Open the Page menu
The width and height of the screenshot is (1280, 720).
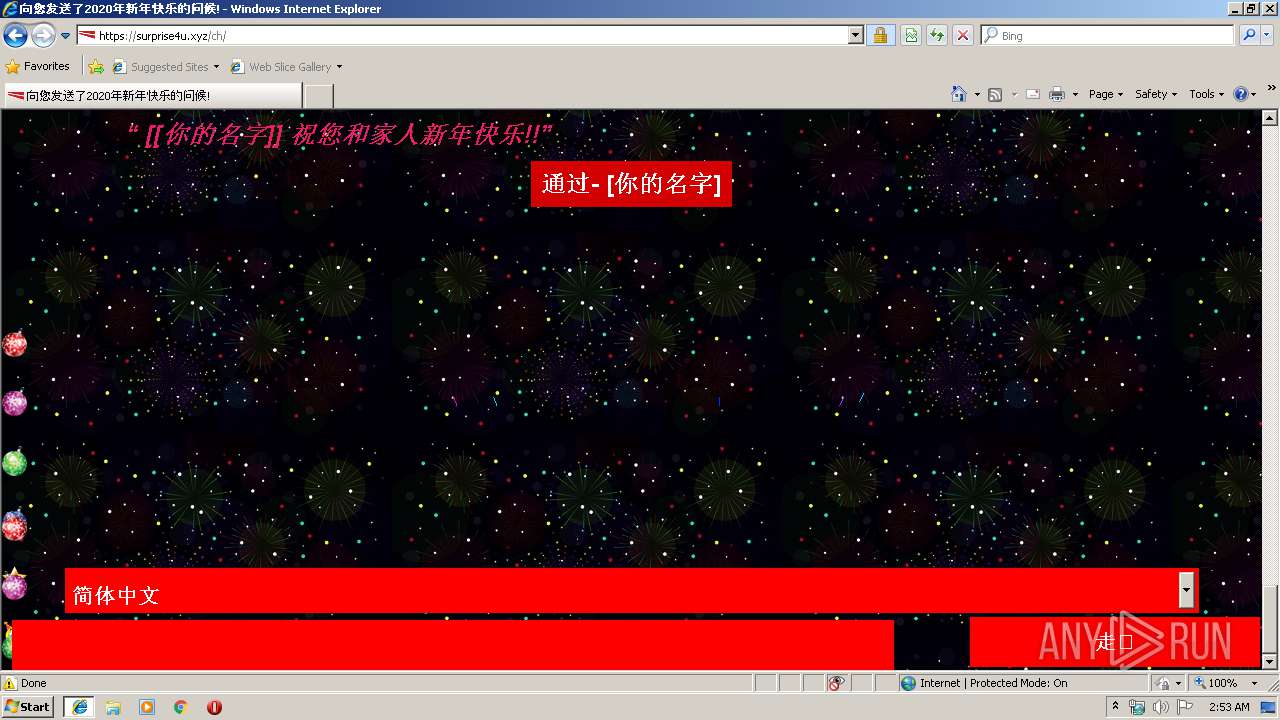(1106, 94)
